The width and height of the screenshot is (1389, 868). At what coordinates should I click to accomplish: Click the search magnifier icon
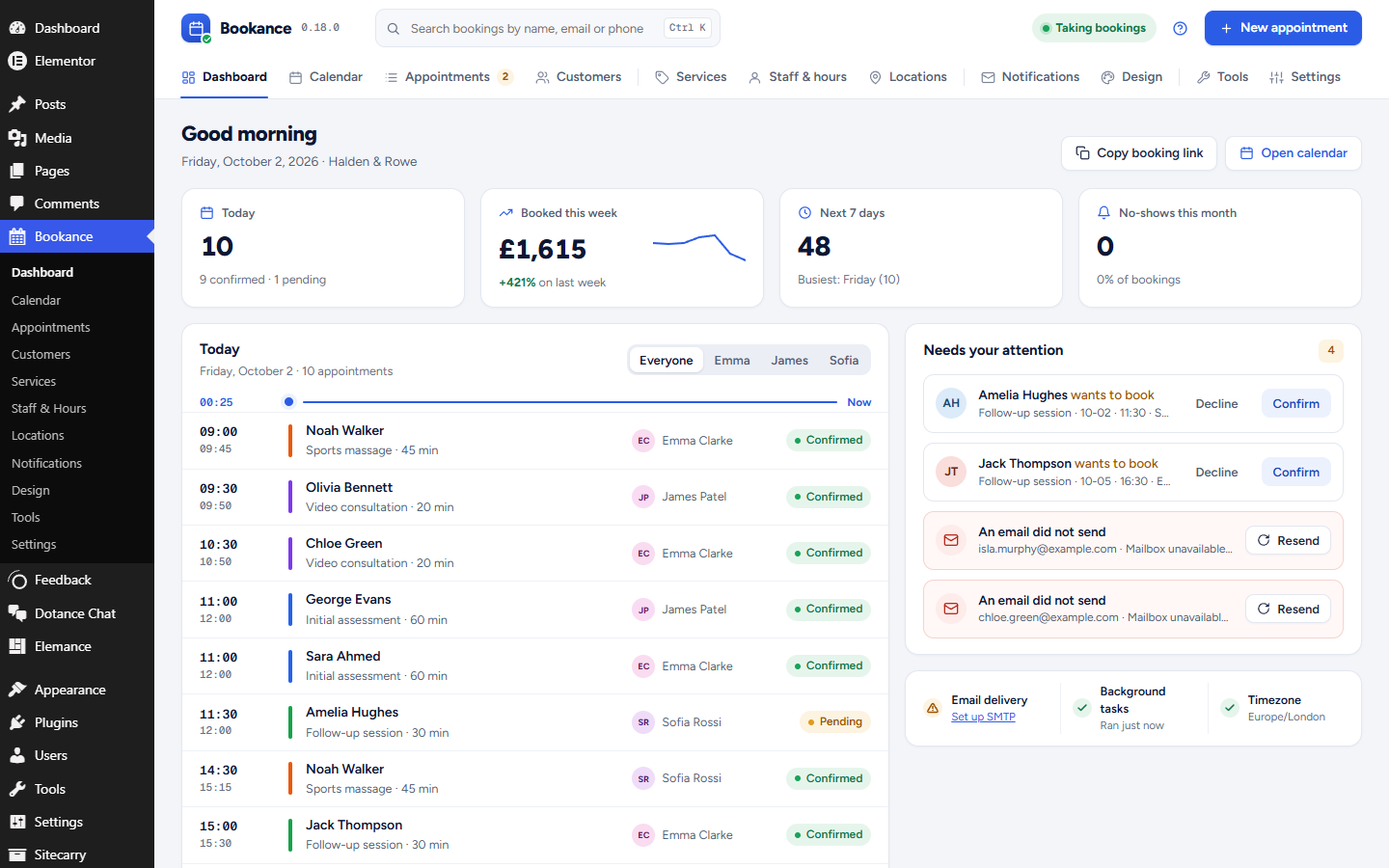[394, 29]
